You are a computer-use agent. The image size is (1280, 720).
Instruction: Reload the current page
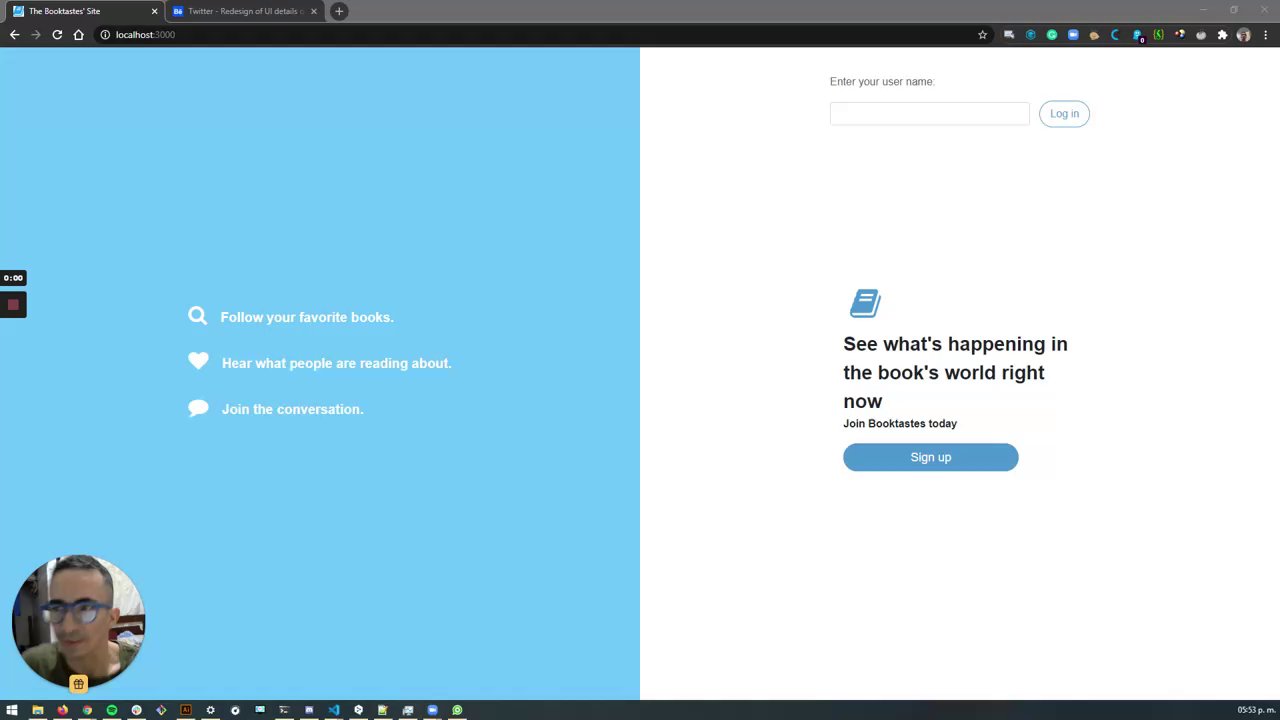[57, 34]
